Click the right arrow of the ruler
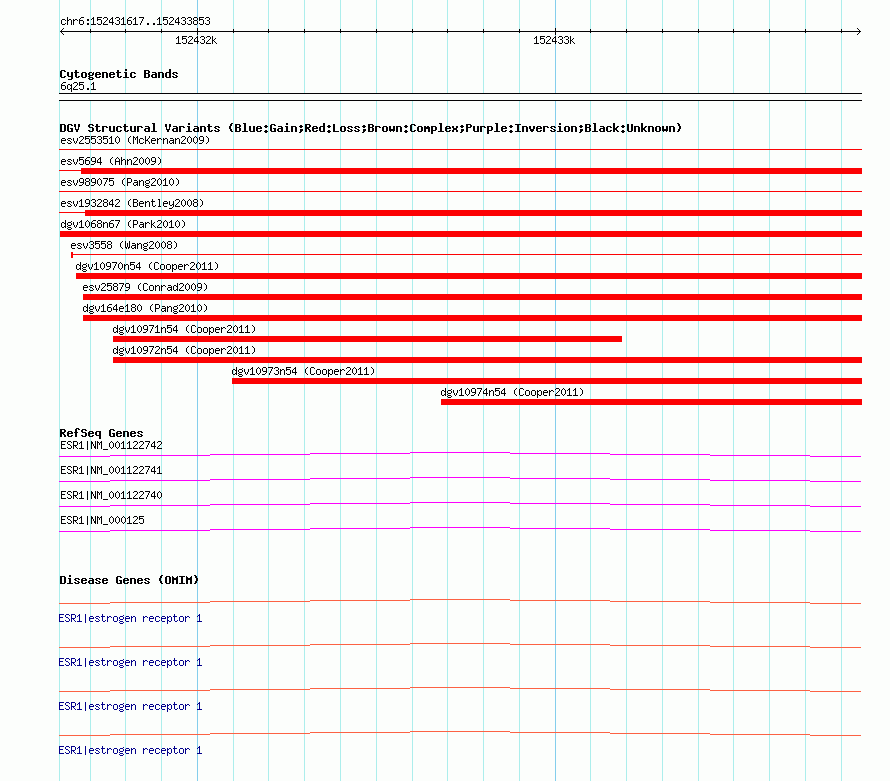Viewport: 890px width, 781px height. click(x=859, y=32)
